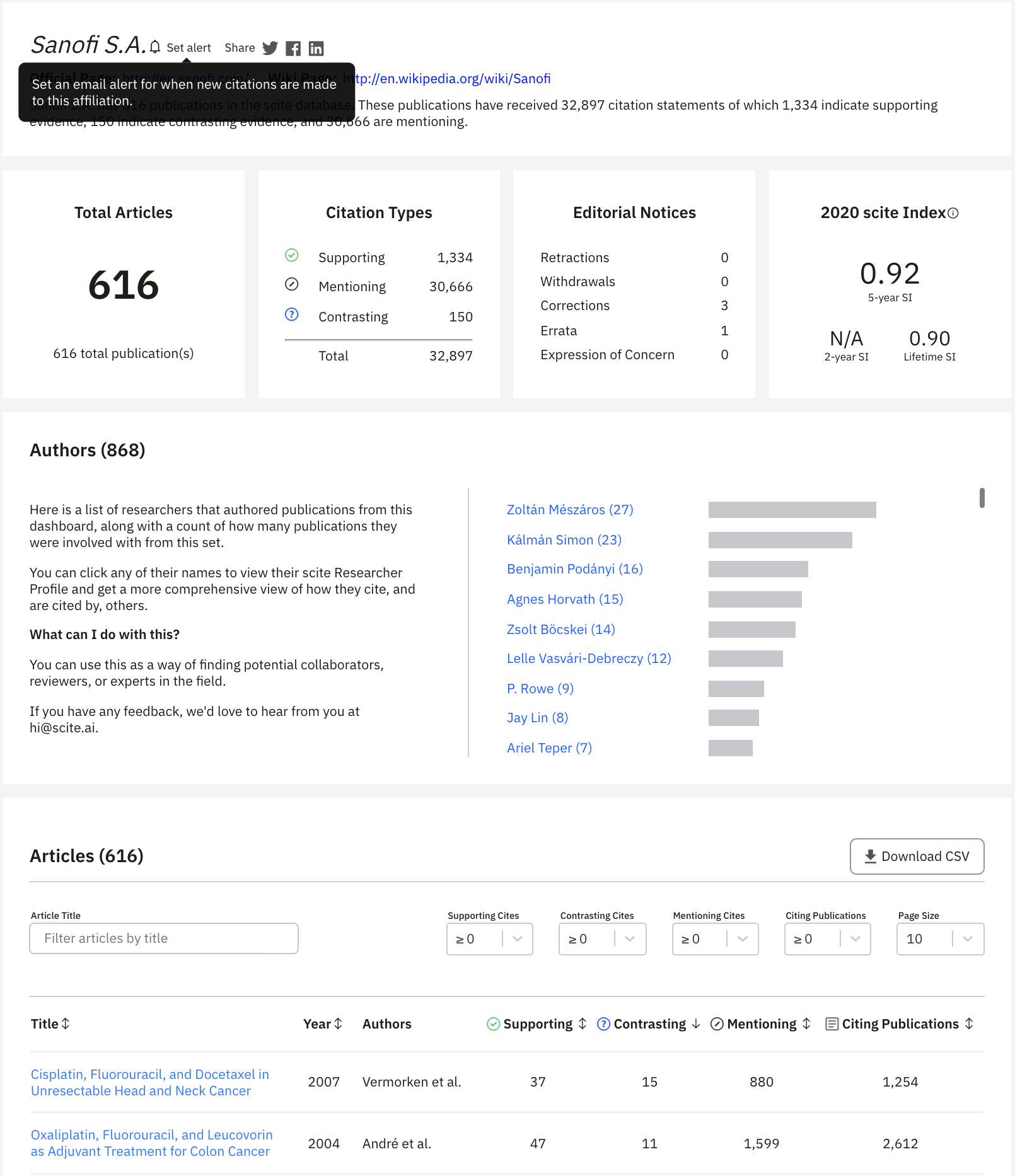1015x1176 pixels.
Task: Click the 2,612 citing publications value
Action: [x=900, y=1144]
